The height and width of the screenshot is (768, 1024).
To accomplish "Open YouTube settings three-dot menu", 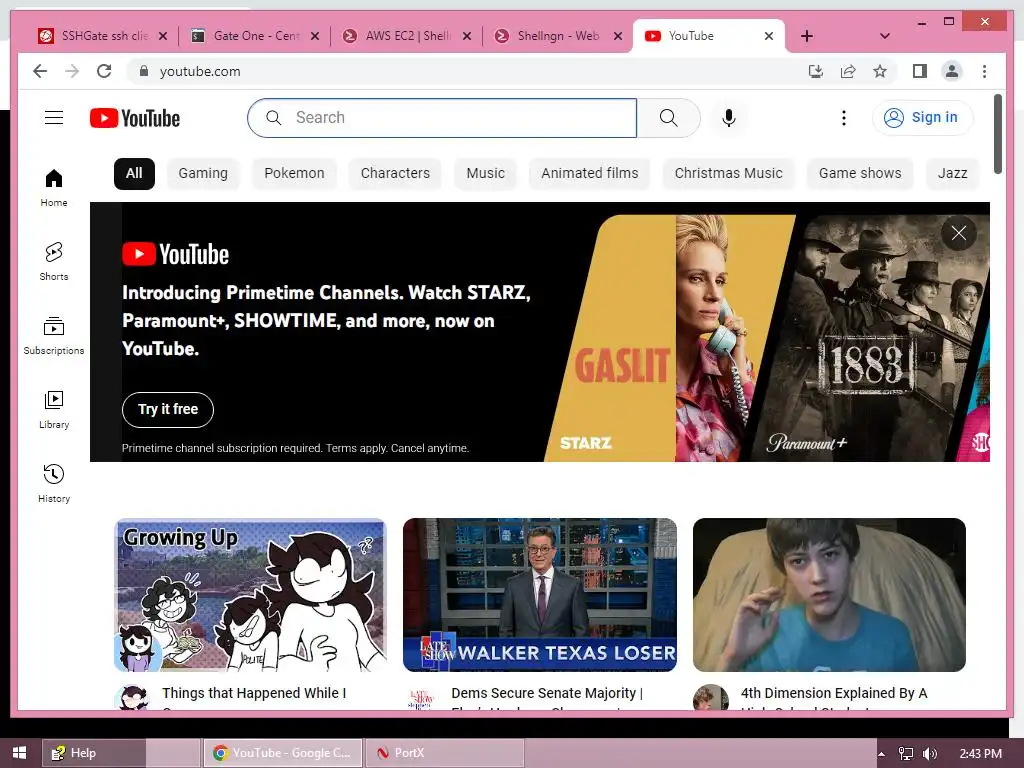I will pos(844,118).
